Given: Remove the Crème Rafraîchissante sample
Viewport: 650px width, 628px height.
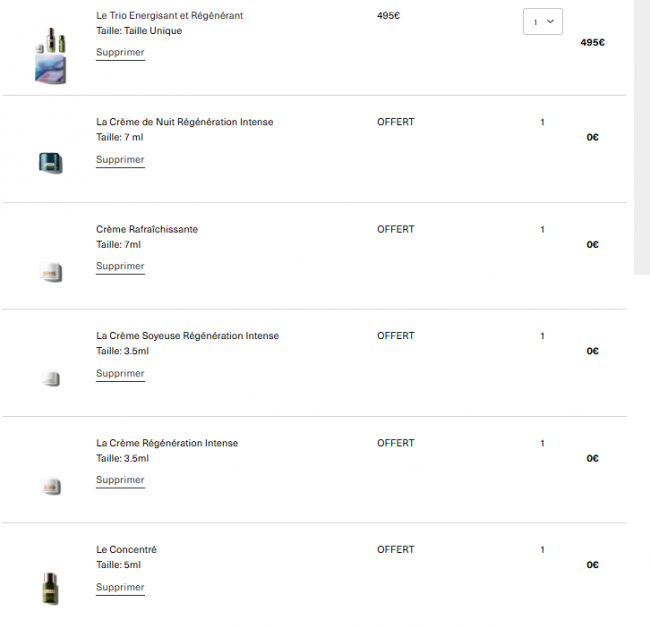Looking at the screenshot, I should tap(120, 267).
